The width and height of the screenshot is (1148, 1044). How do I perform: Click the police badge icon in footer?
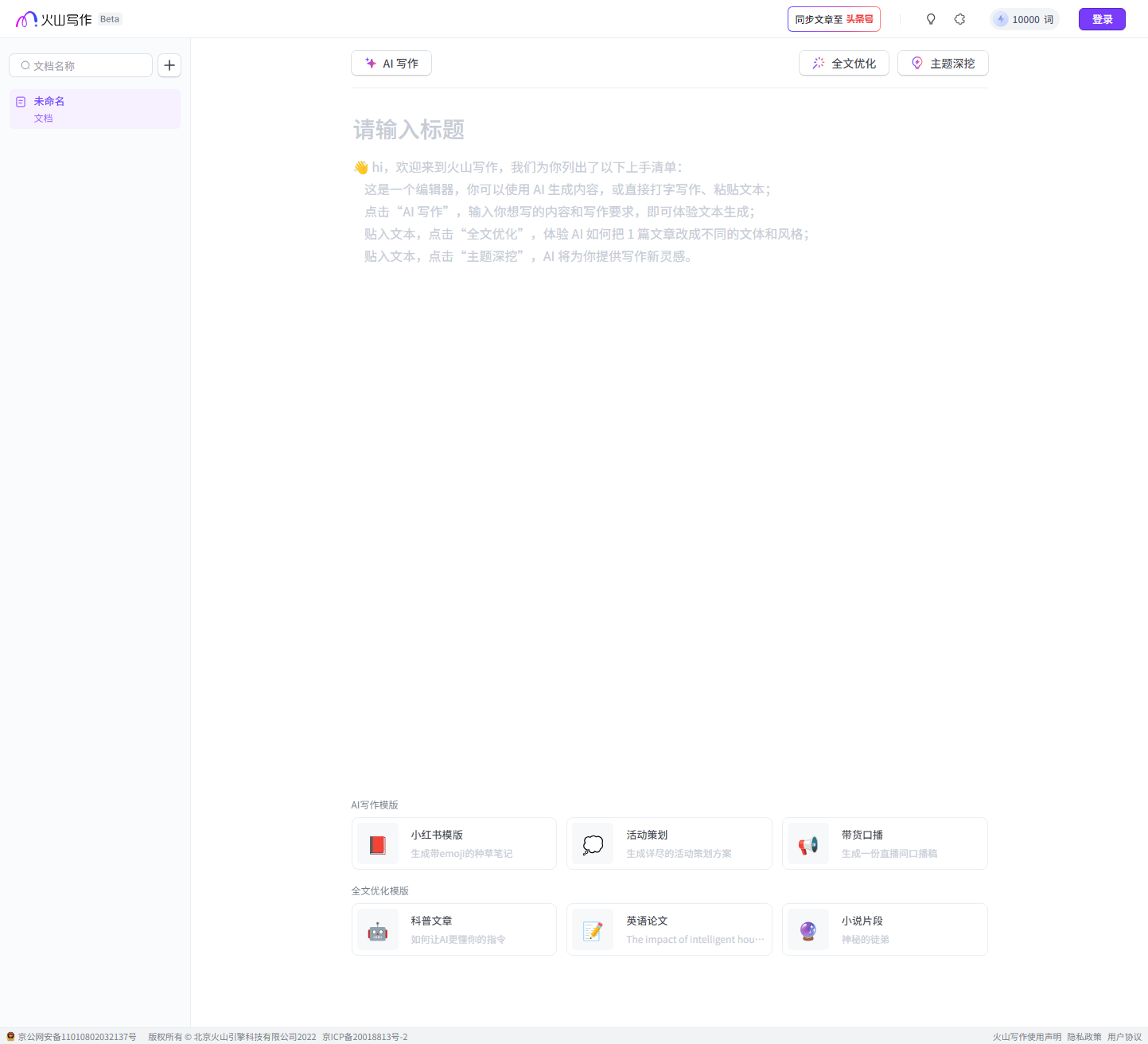pyautogui.click(x=10, y=1036)
